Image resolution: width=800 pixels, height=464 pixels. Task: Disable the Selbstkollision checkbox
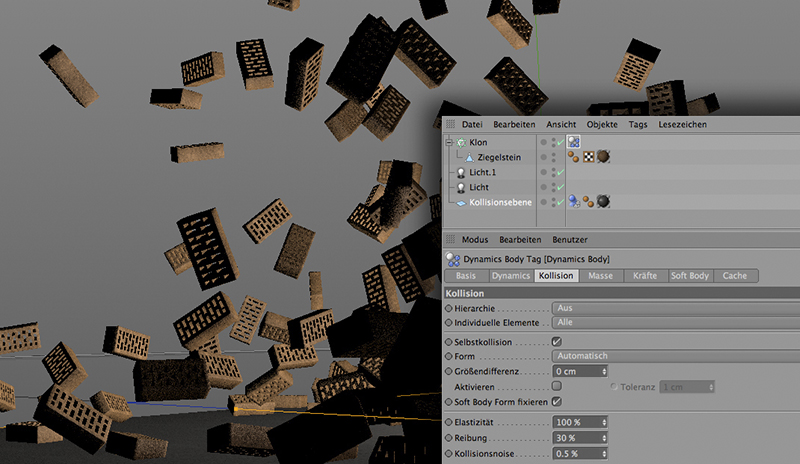557,342
